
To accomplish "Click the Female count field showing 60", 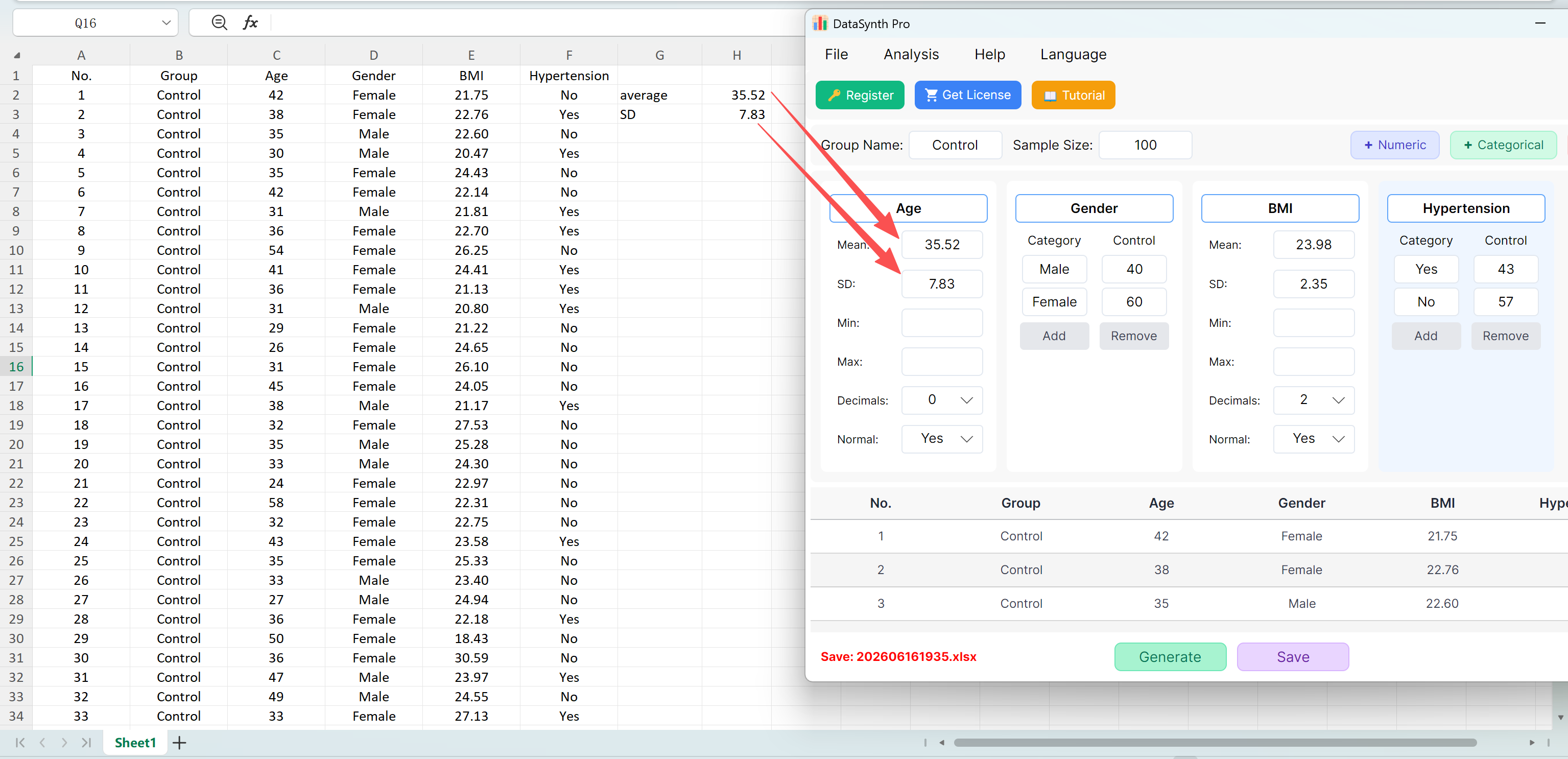I will click(x=1134, y=302).
